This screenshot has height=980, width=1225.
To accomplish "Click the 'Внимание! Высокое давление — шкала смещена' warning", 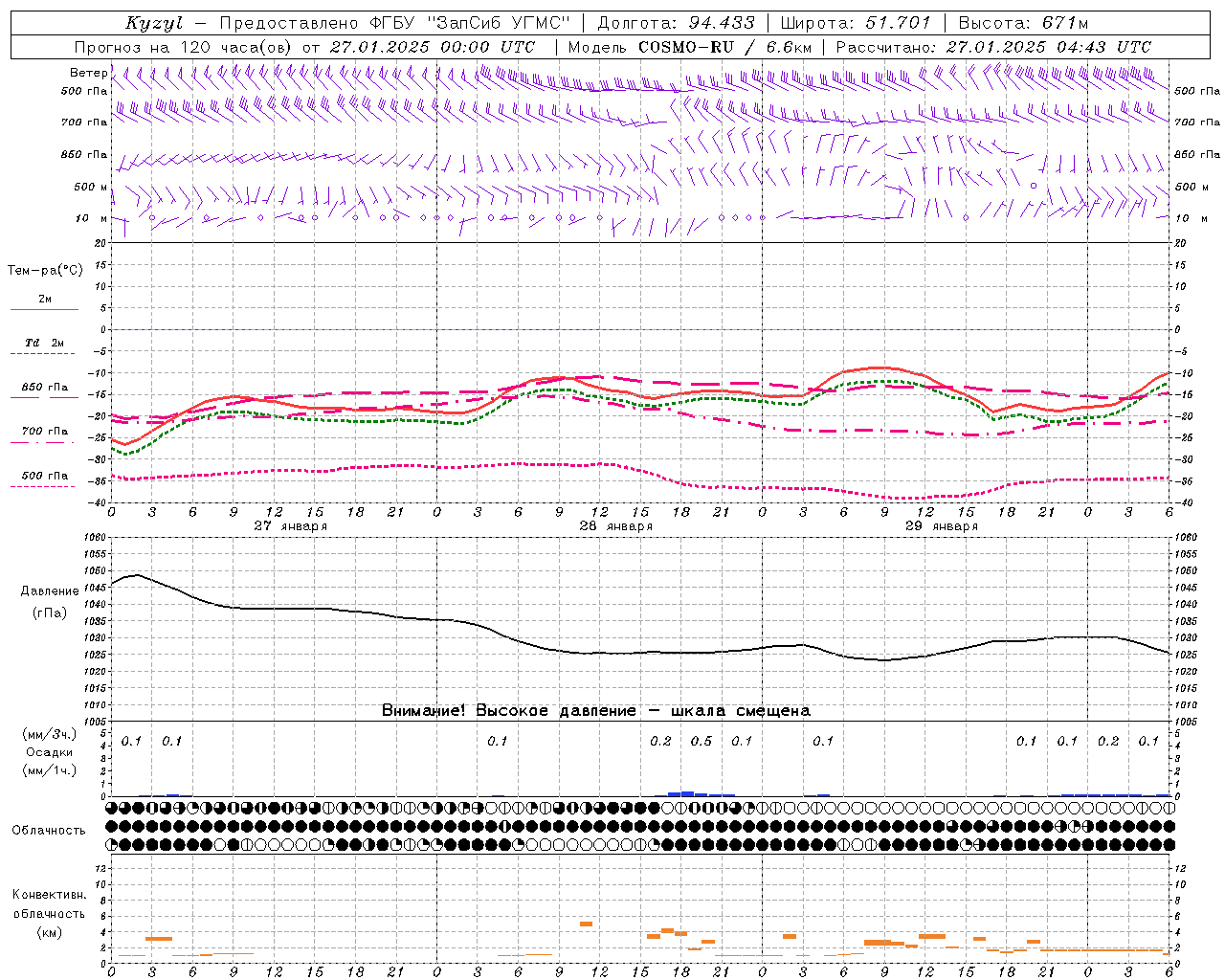I will coord(595,711).
